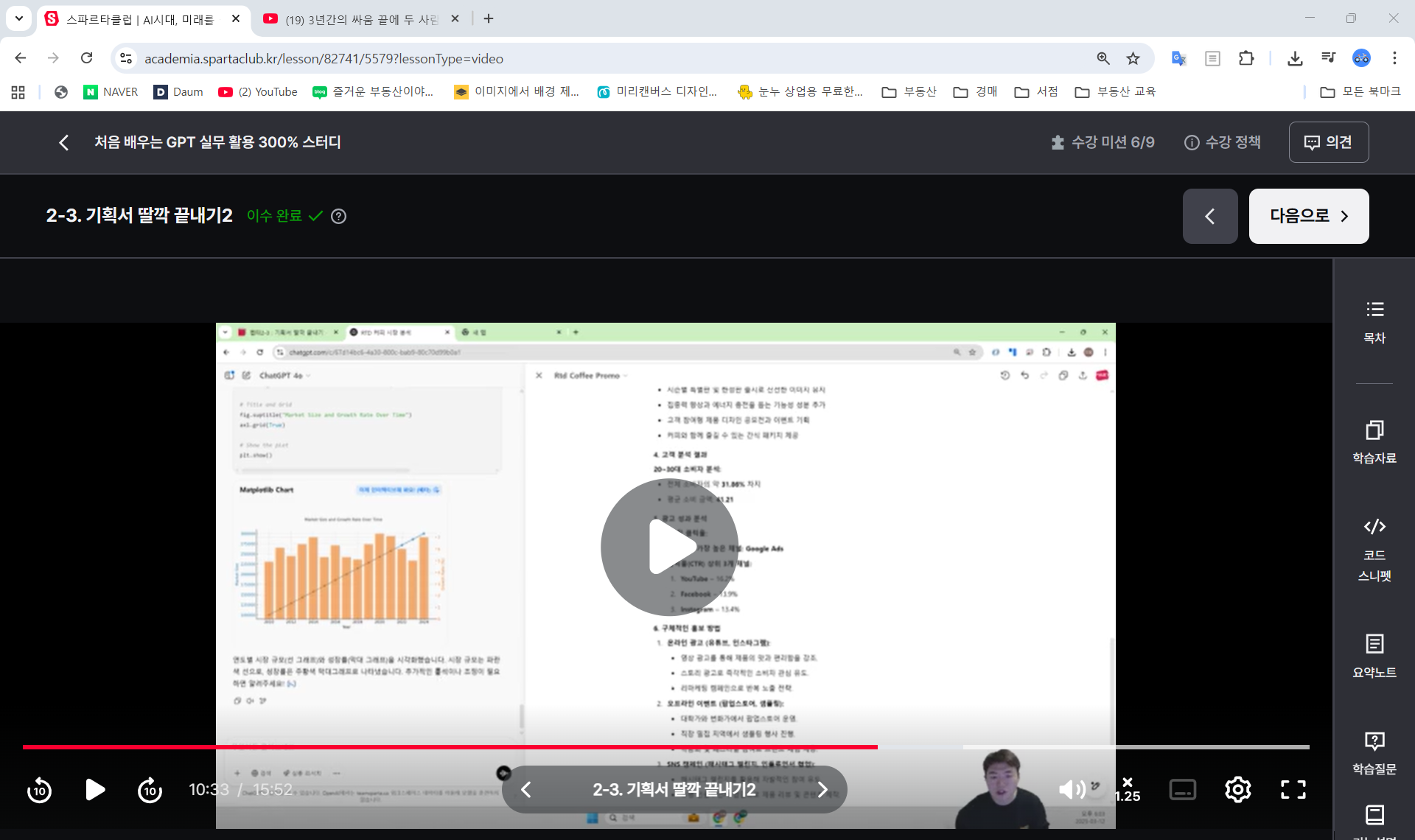
Task: Go back to the previous browser page
Action: pos(21,58)
